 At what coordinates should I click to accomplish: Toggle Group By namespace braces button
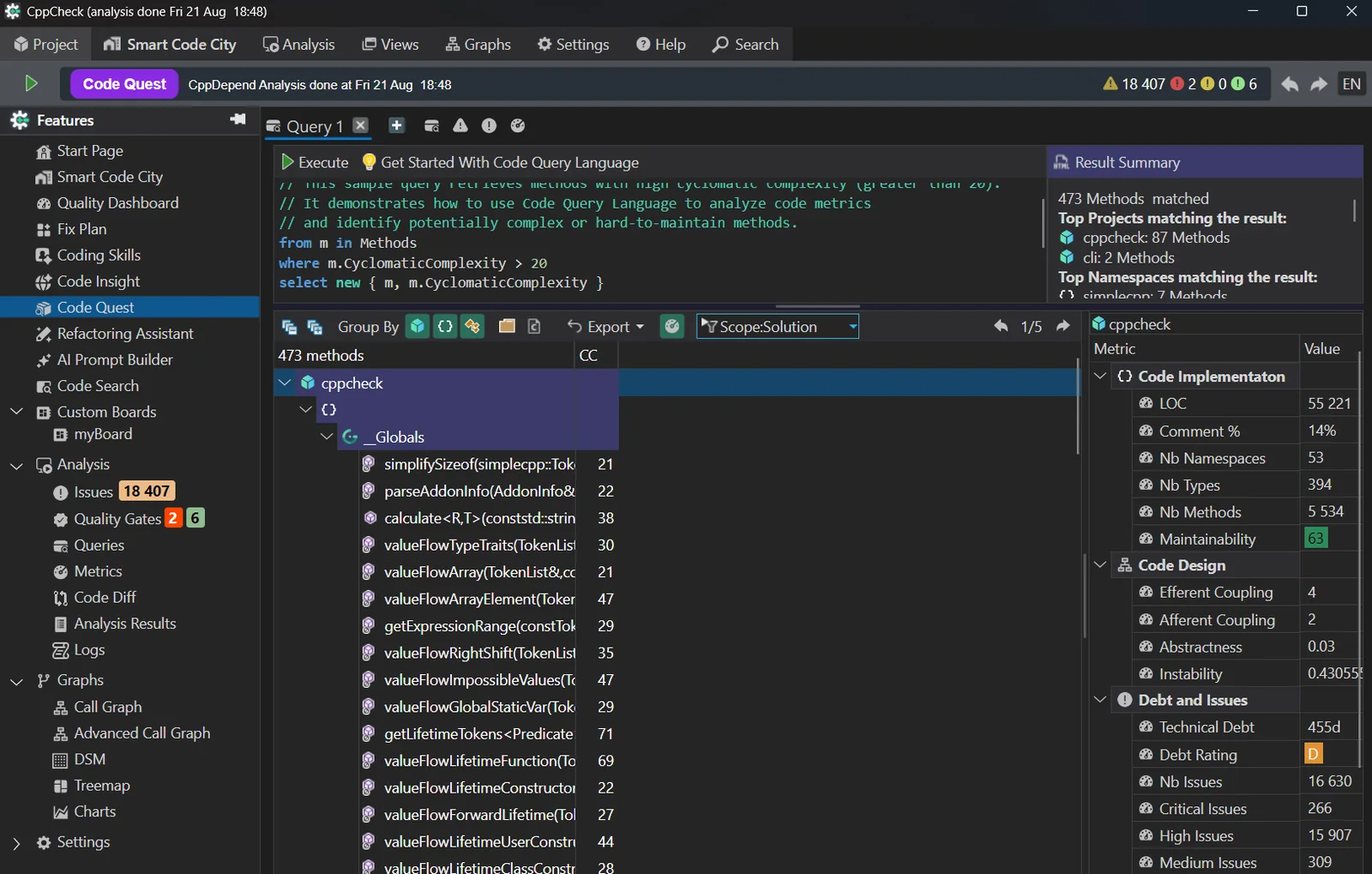click(x=445, y=327)
